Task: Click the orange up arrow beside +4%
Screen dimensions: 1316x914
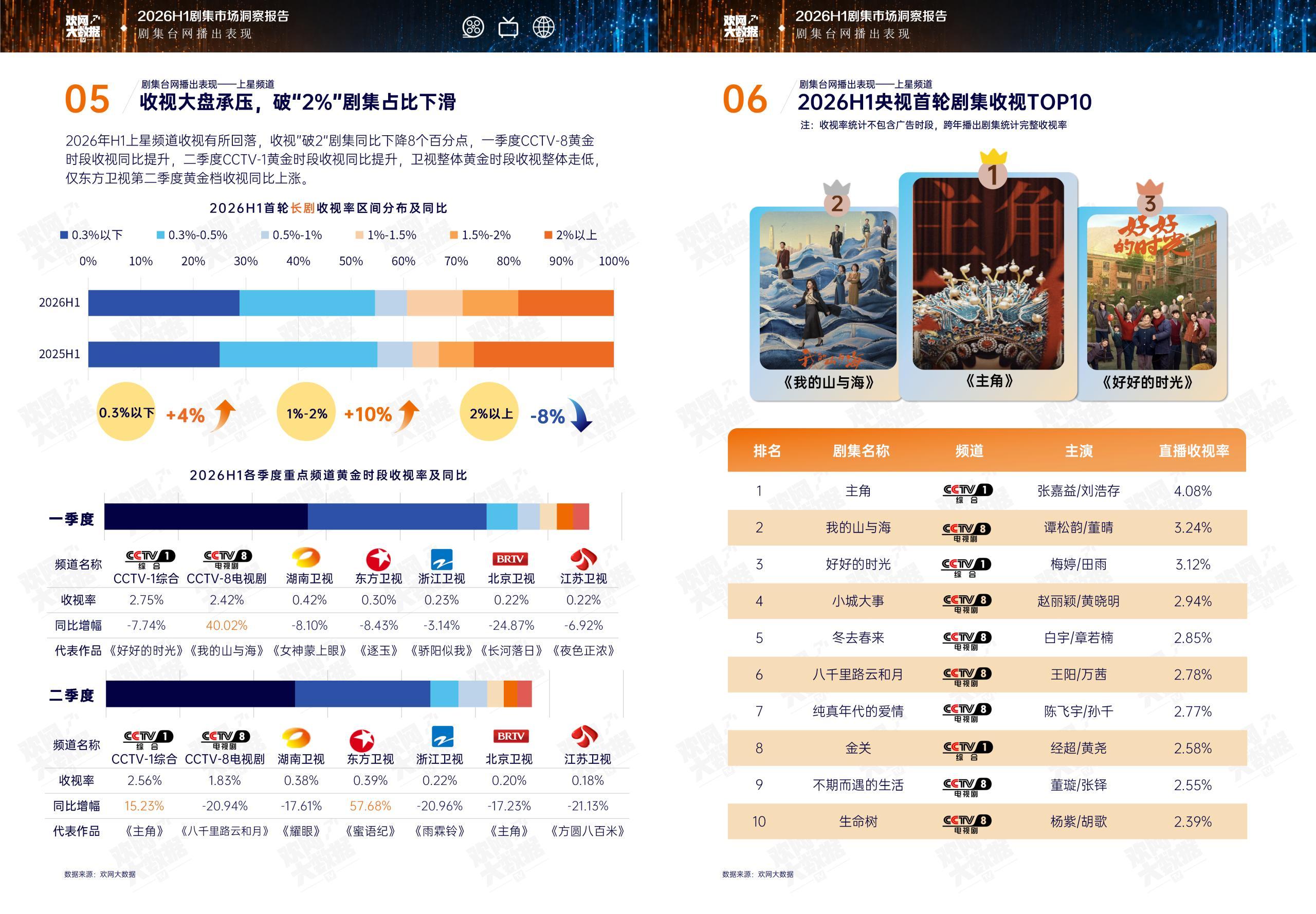Action: click(223, 415)
